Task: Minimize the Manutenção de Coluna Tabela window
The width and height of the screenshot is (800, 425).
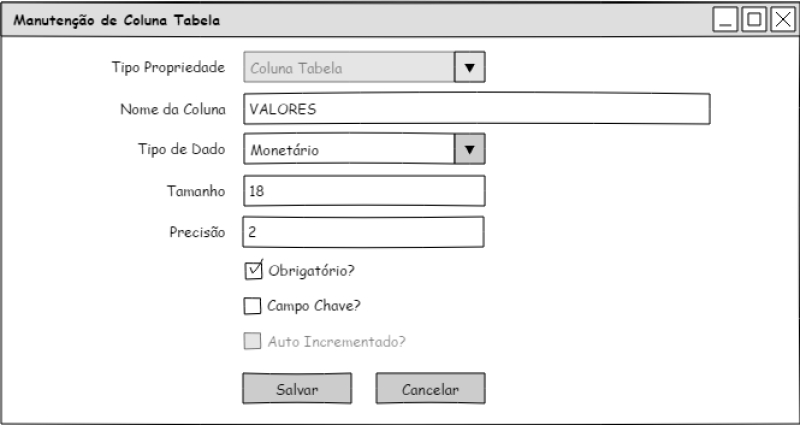Action: click(x=726, y=20)
